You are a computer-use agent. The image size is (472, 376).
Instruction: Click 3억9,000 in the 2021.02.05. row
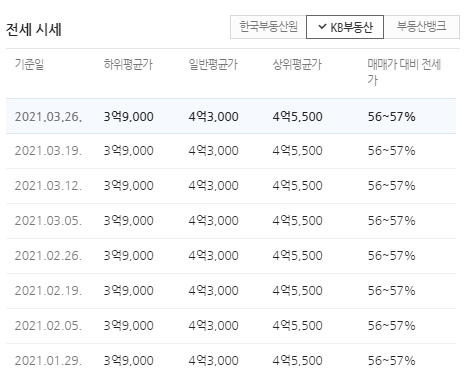[x=129, y=326]
